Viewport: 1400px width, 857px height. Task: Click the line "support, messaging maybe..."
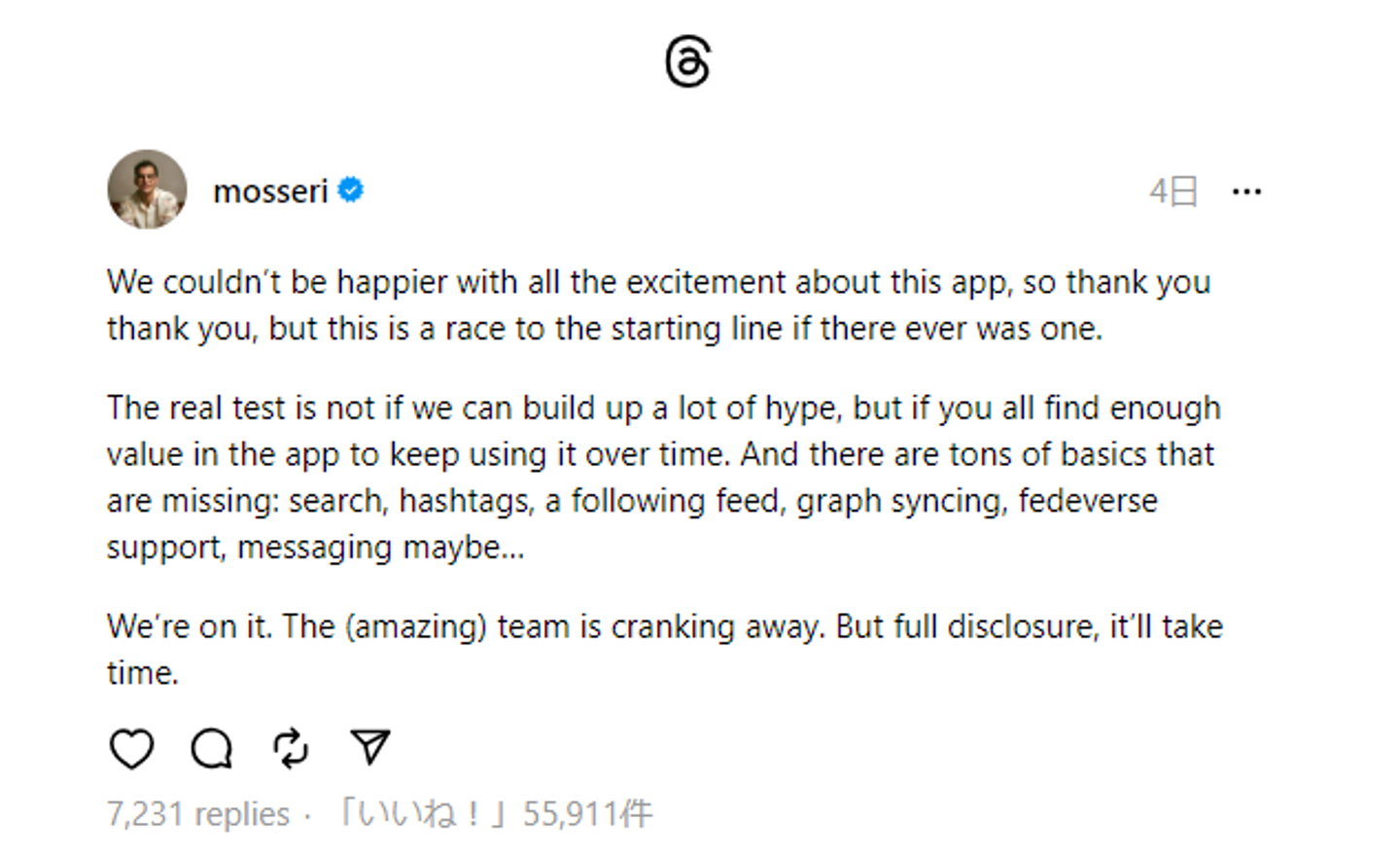pos(315,548)
